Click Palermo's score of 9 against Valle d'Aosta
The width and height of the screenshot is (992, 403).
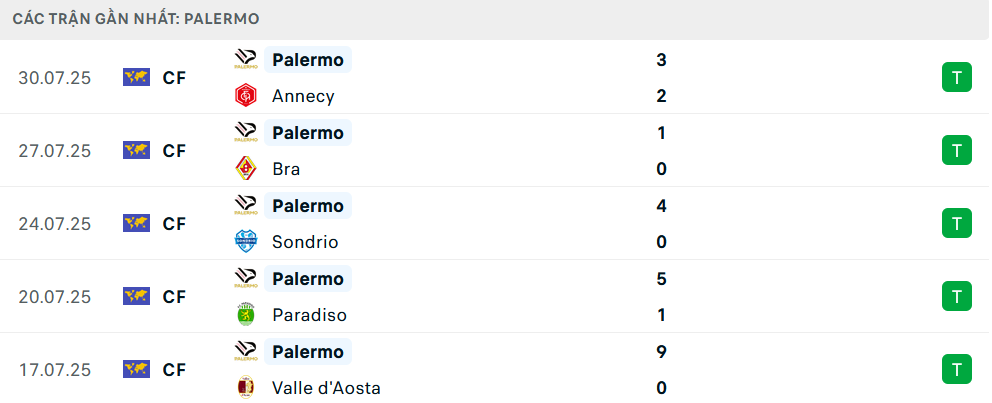(661, 352)
